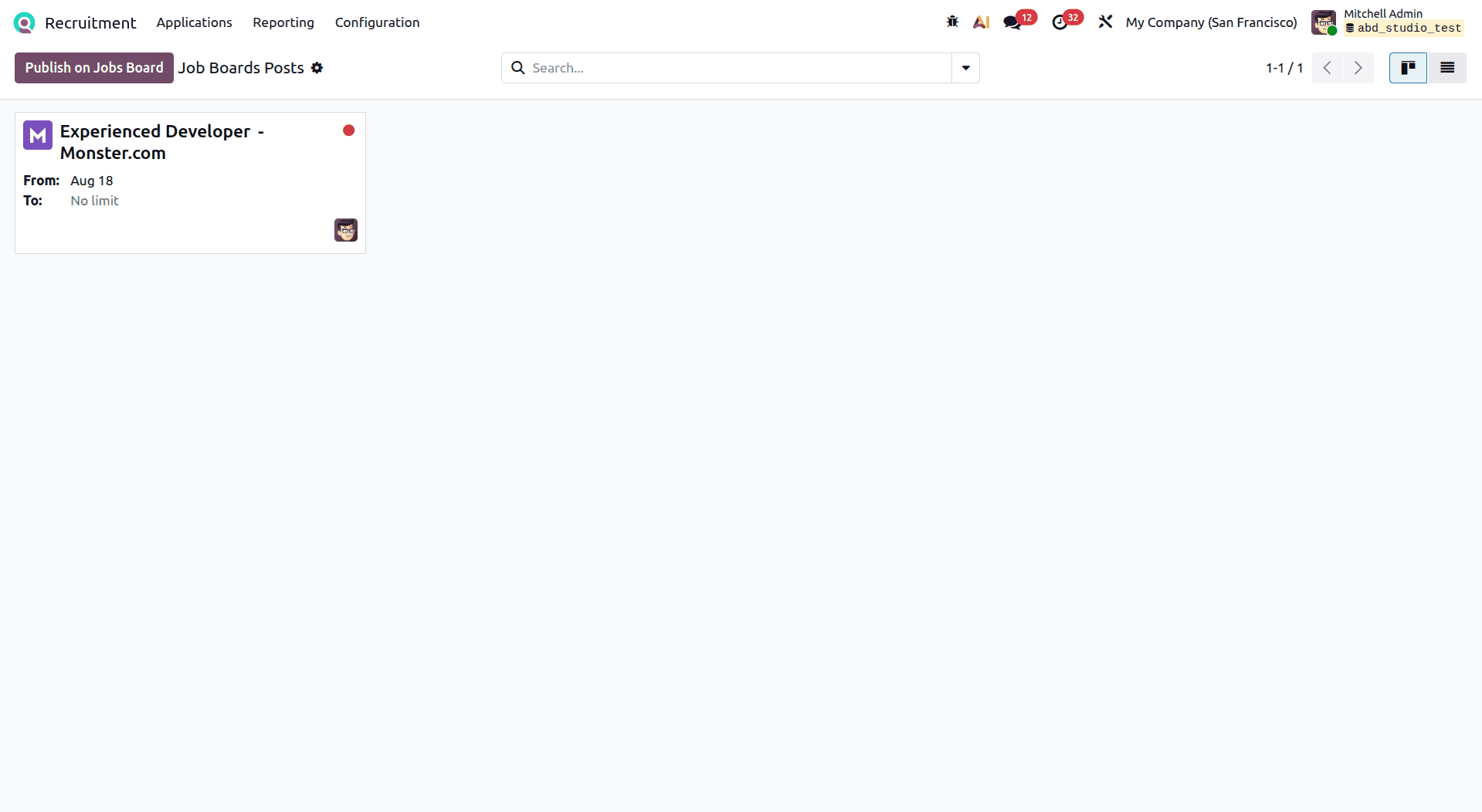Open conversations with 12 unread messages
Image resolution: width=1482 pixels, height=812 pixels.
1019,21
